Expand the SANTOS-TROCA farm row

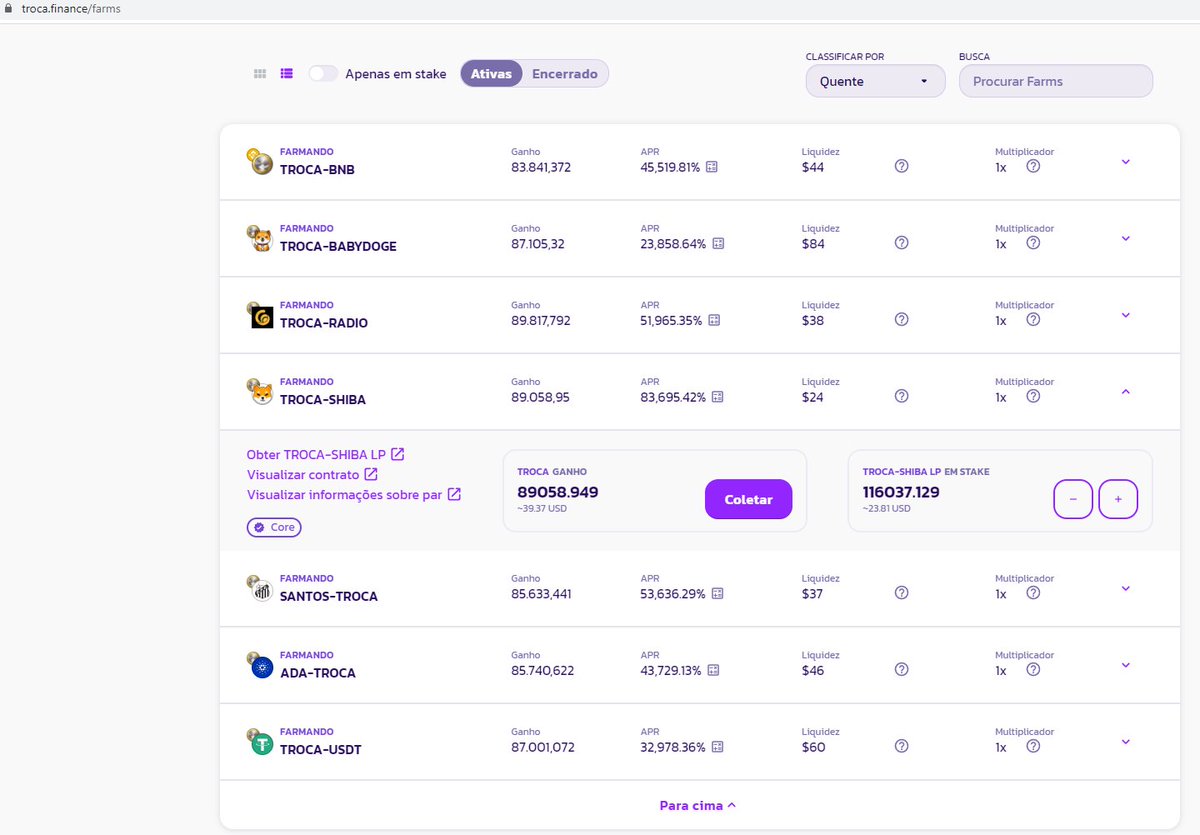click(x=1126, y=589)
